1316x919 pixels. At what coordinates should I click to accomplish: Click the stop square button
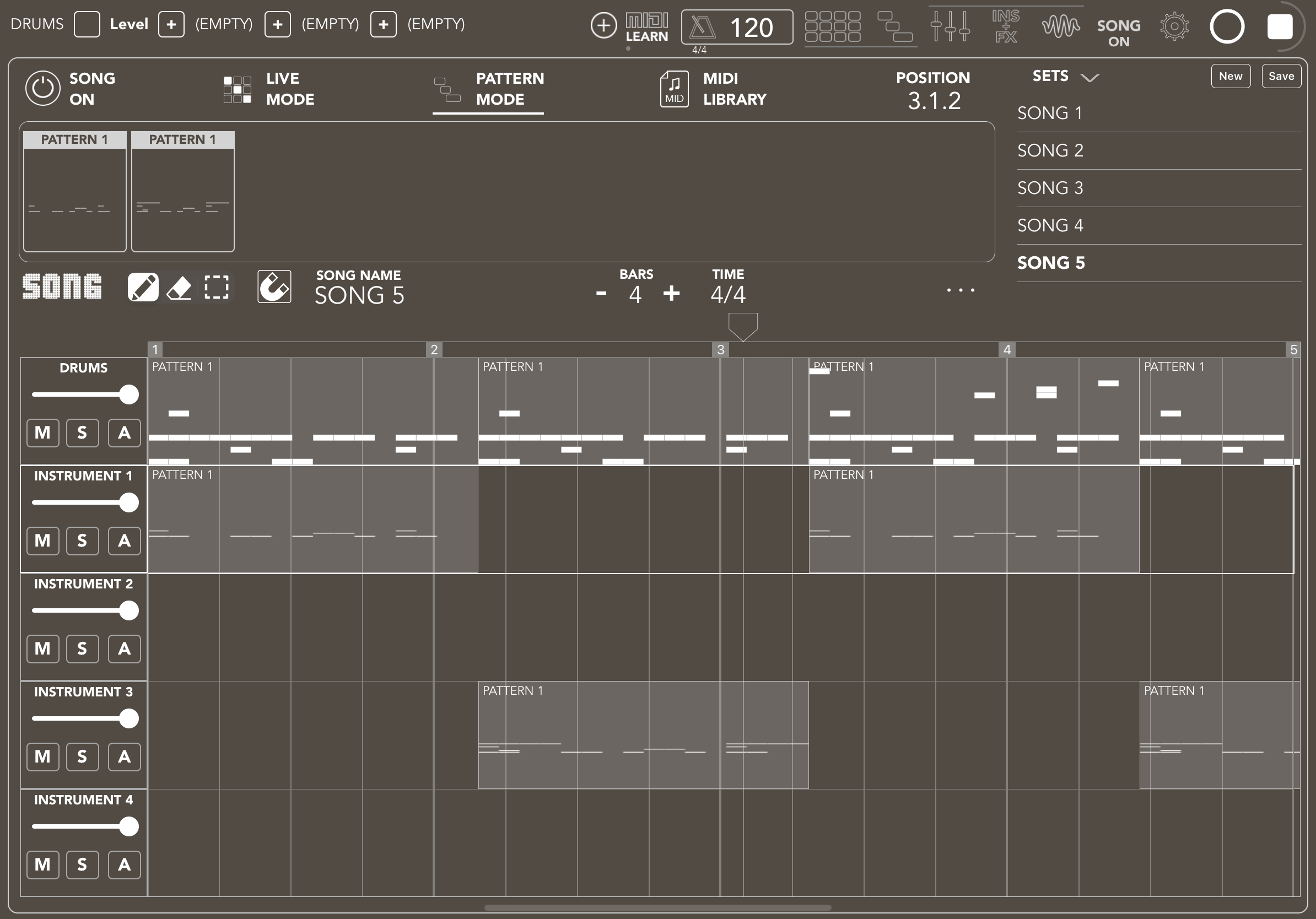1280,26
